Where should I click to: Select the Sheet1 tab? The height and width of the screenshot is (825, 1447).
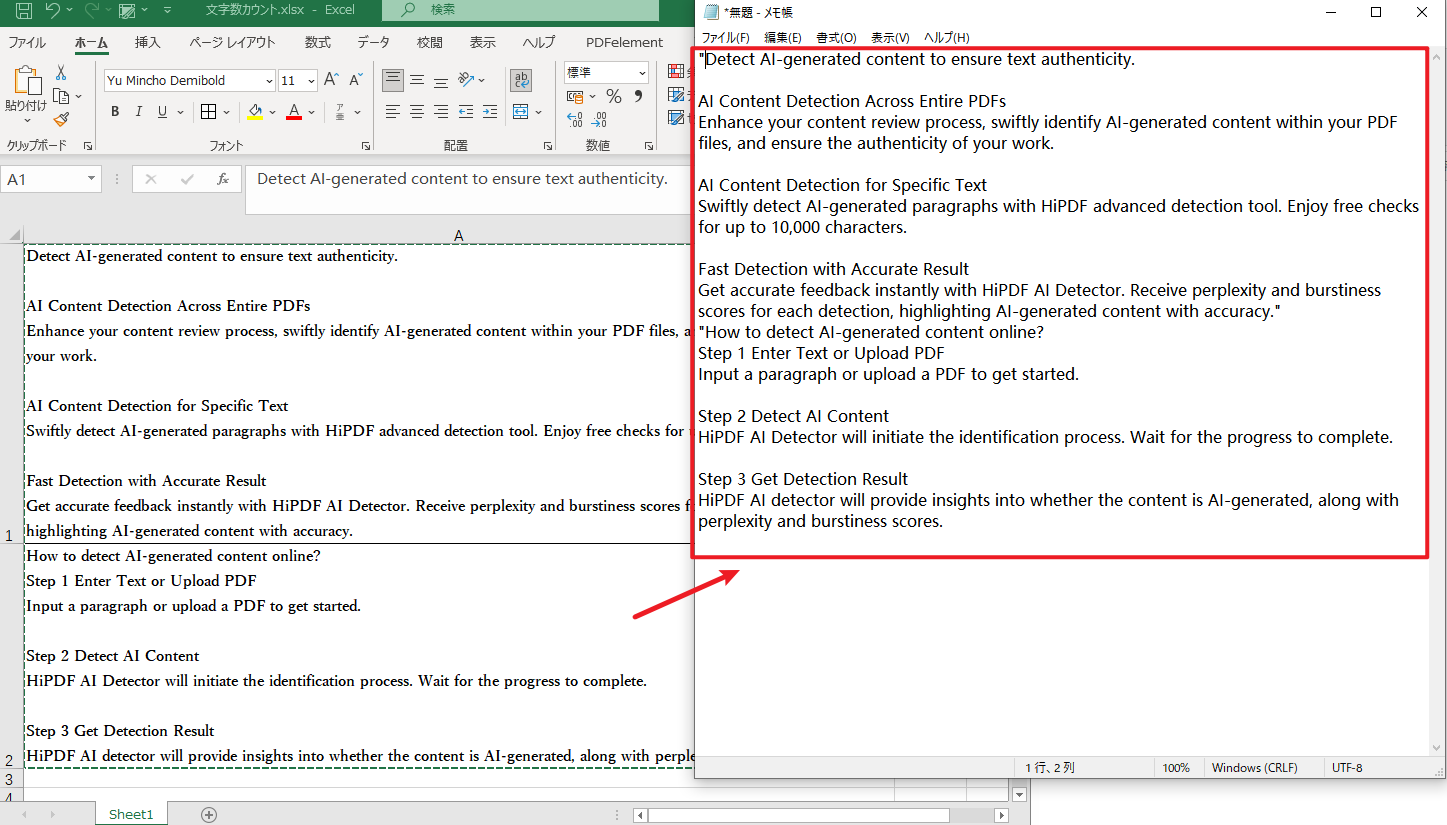coord(131,814)
